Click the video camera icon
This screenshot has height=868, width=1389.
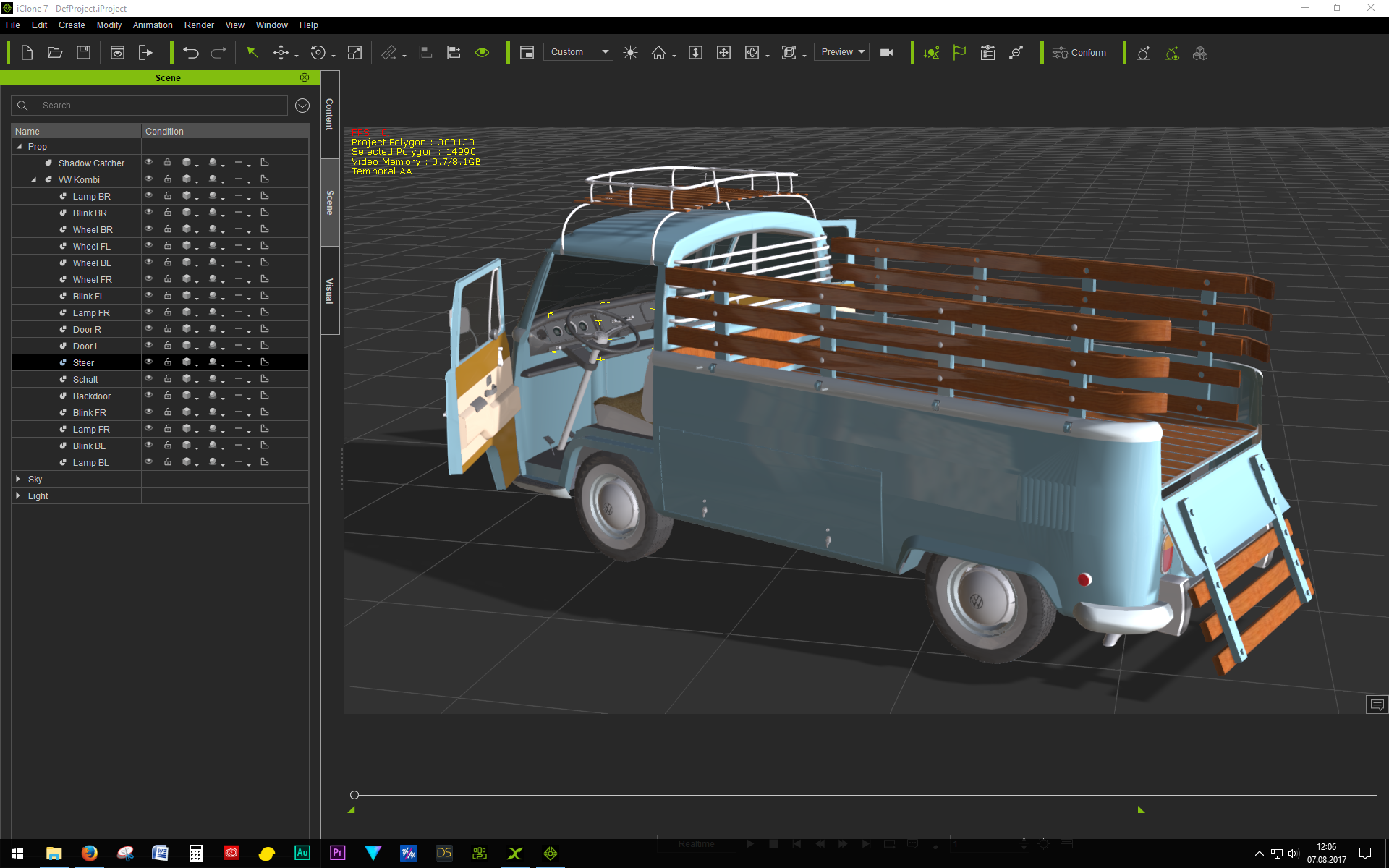pos(886,53)
